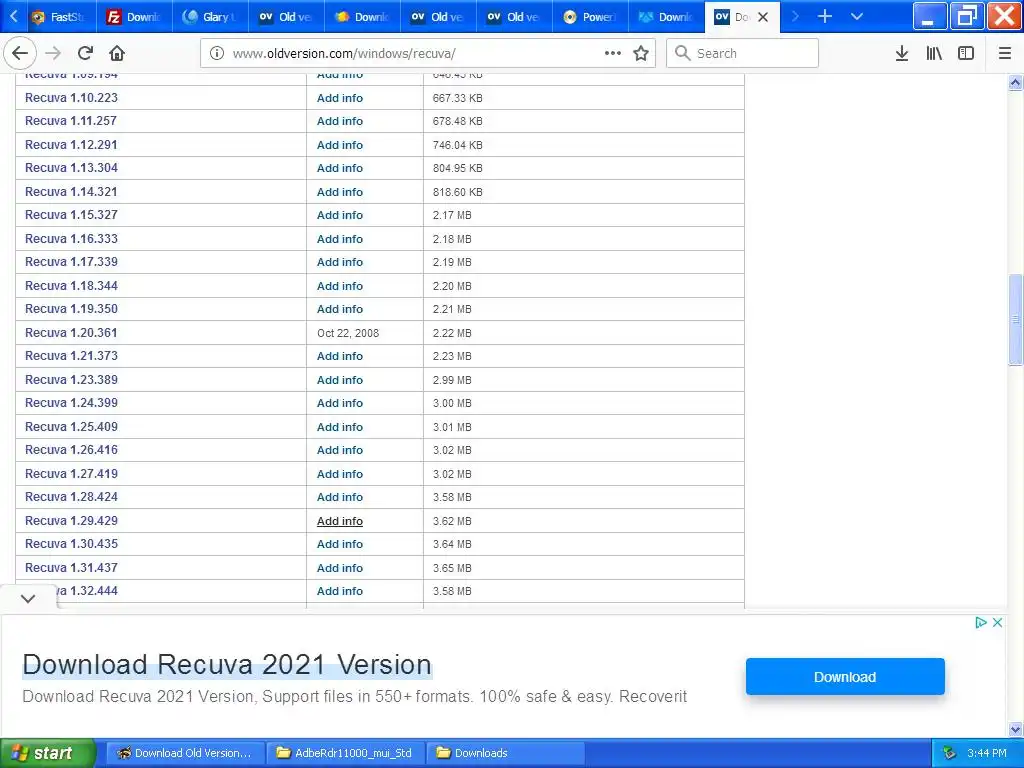Open a new tab with plus button
The image size is (1024, 768).
click(825, 16)
